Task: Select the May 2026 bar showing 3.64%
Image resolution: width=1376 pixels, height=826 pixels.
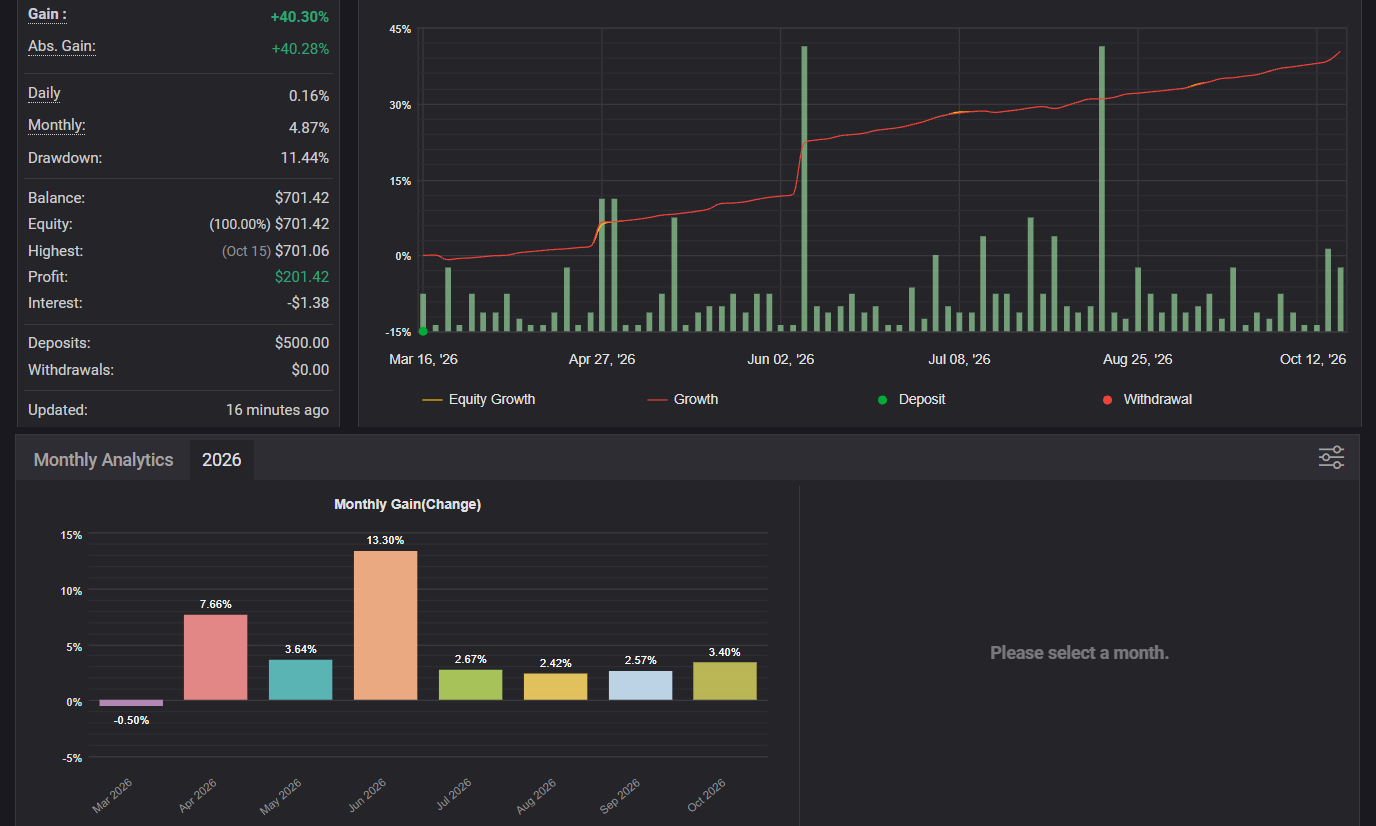Action: [301, 680]
